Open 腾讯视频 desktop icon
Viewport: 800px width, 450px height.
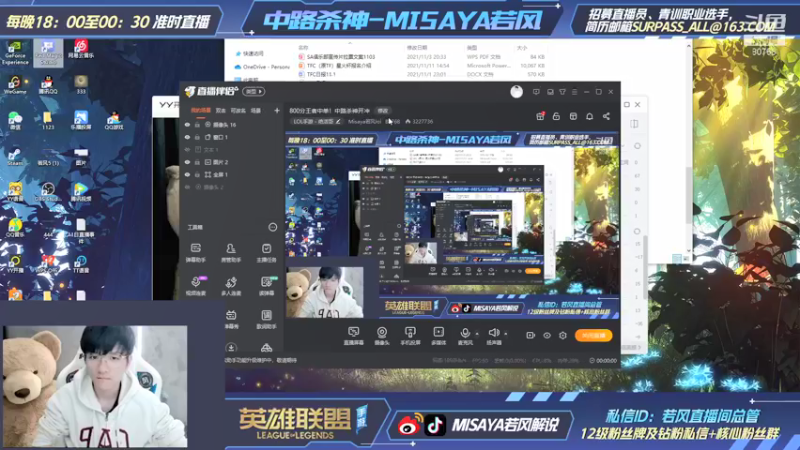(81, 192)
